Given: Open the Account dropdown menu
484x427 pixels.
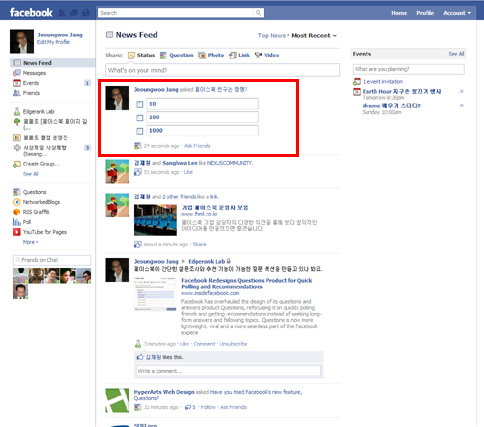Looking at the screenshot, I should click(457, 13).
